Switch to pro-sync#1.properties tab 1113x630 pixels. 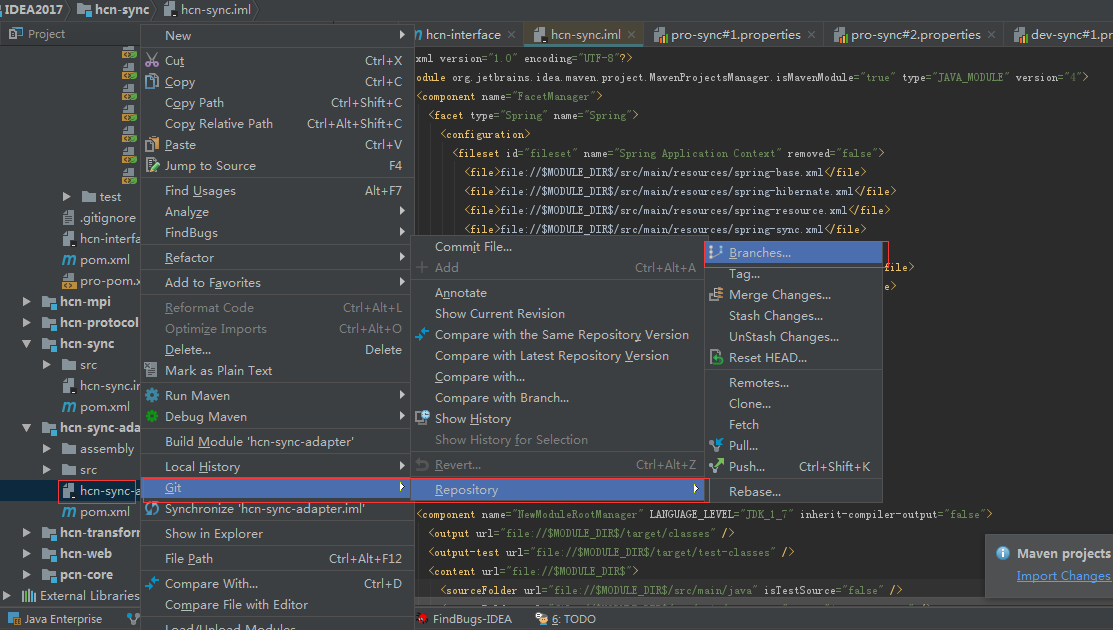735,34
